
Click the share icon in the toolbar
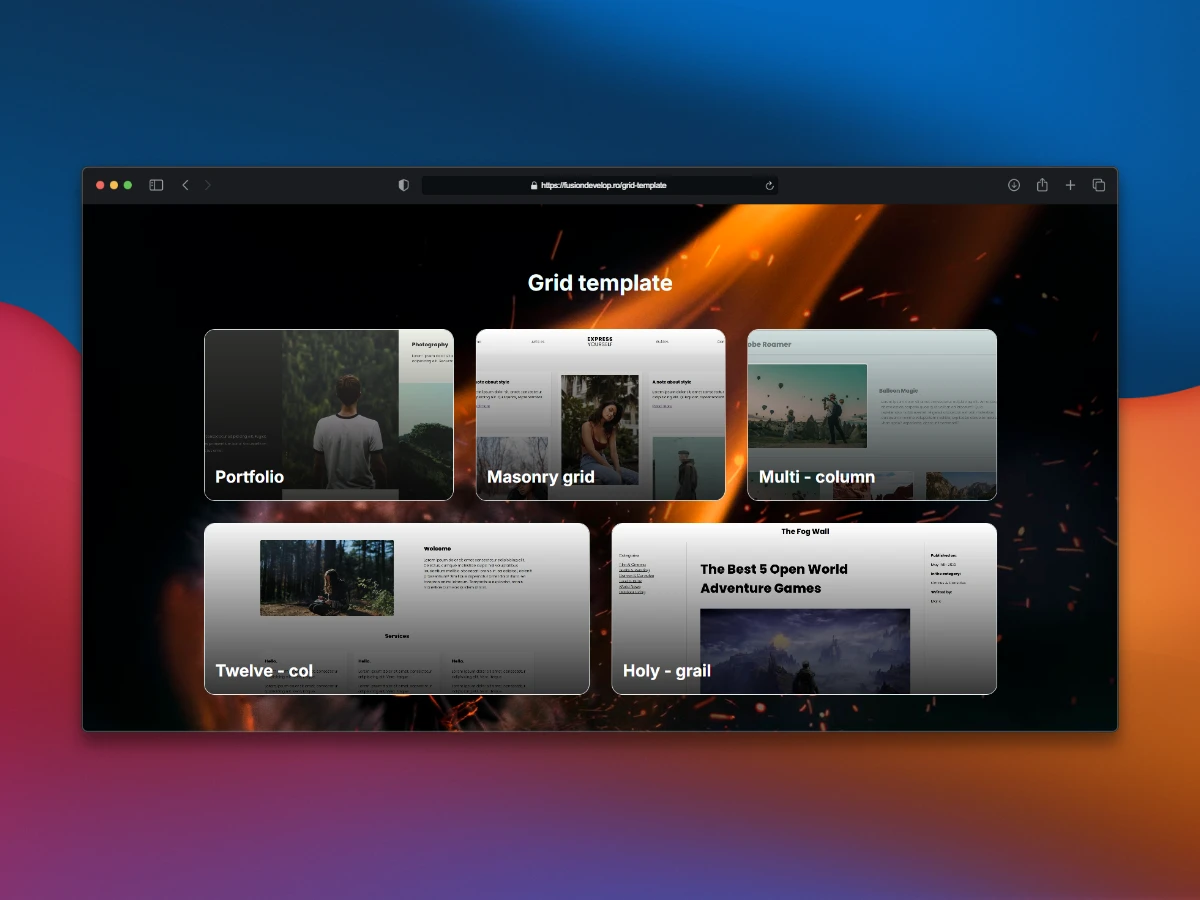pyautogui.click(x=1042, y=185)
